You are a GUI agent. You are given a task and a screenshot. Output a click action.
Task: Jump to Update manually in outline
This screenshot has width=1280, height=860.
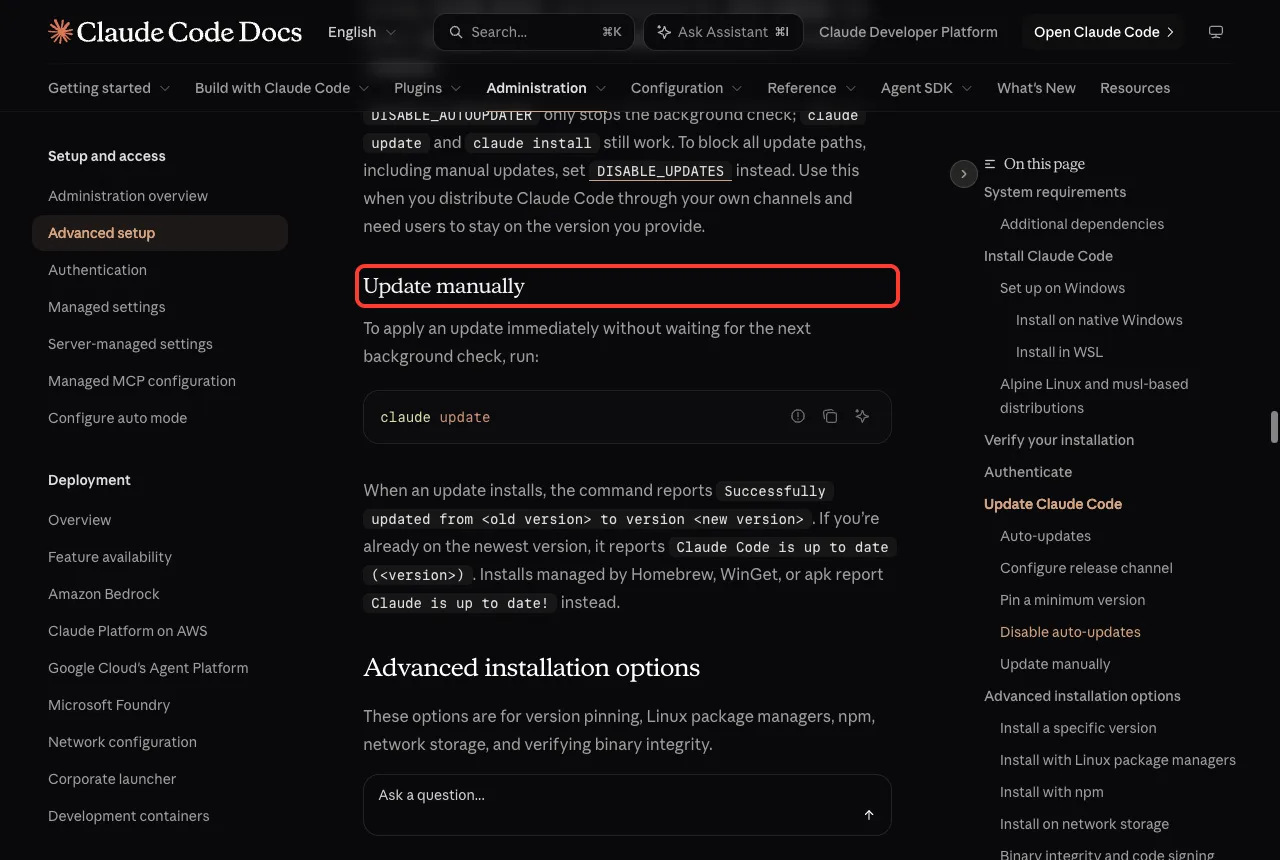coord(1055,664)
